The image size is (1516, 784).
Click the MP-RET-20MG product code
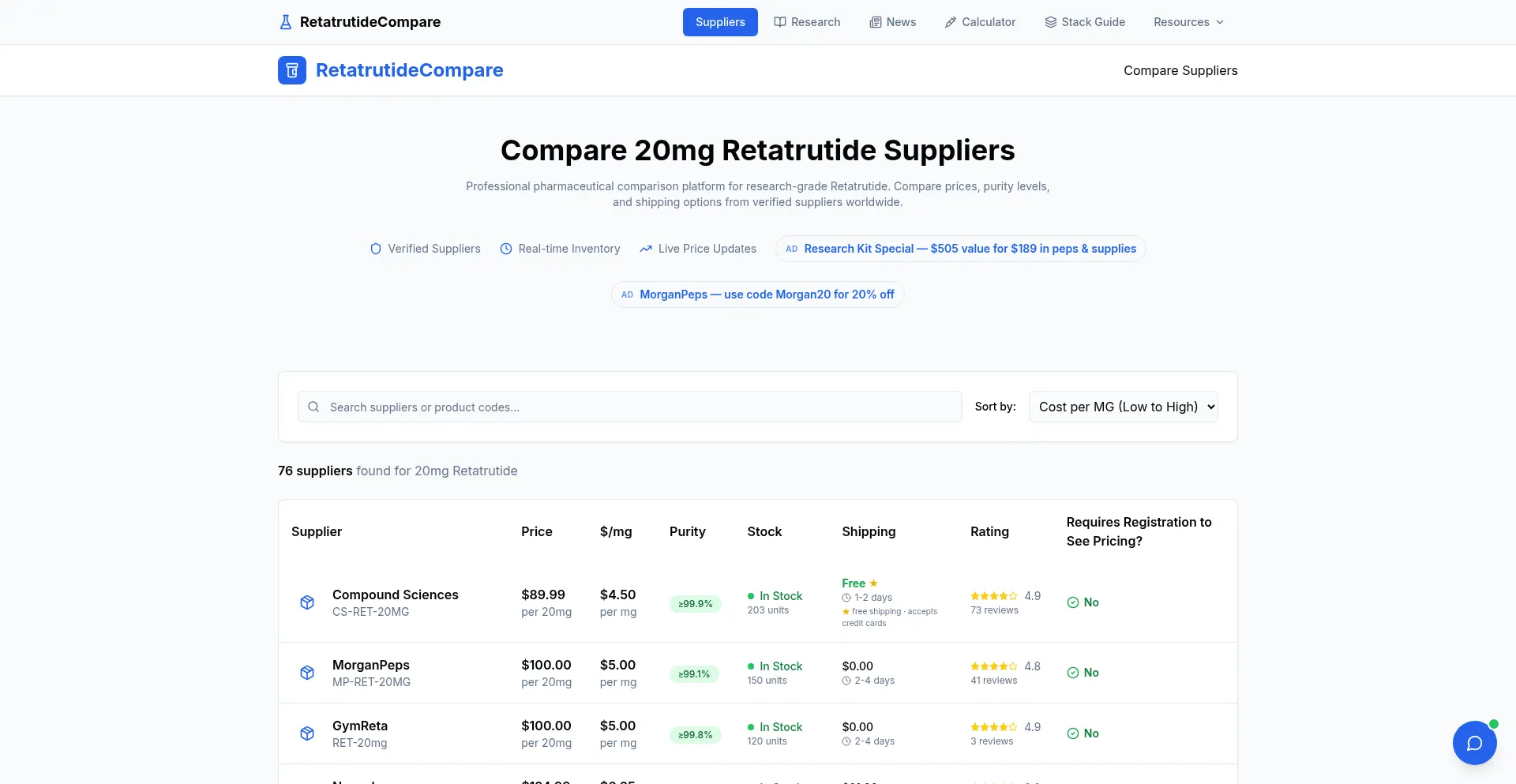(x=372, y=682)
